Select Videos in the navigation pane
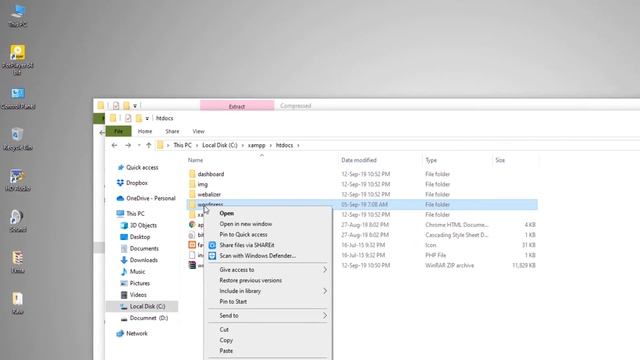This screenshot has height=360, width=640. click(138, 294)
